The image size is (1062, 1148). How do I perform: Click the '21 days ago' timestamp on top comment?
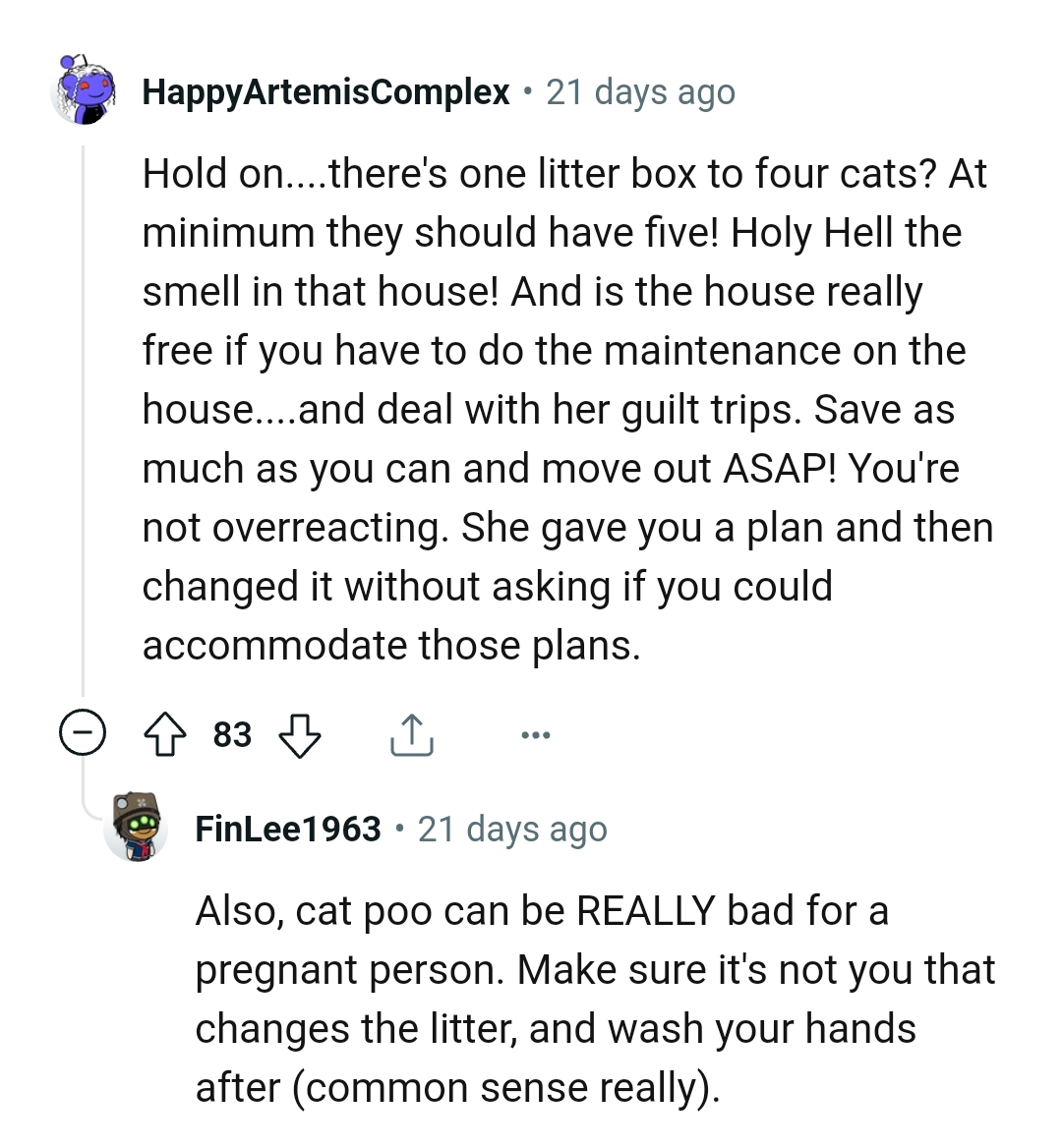click(640, 91)
